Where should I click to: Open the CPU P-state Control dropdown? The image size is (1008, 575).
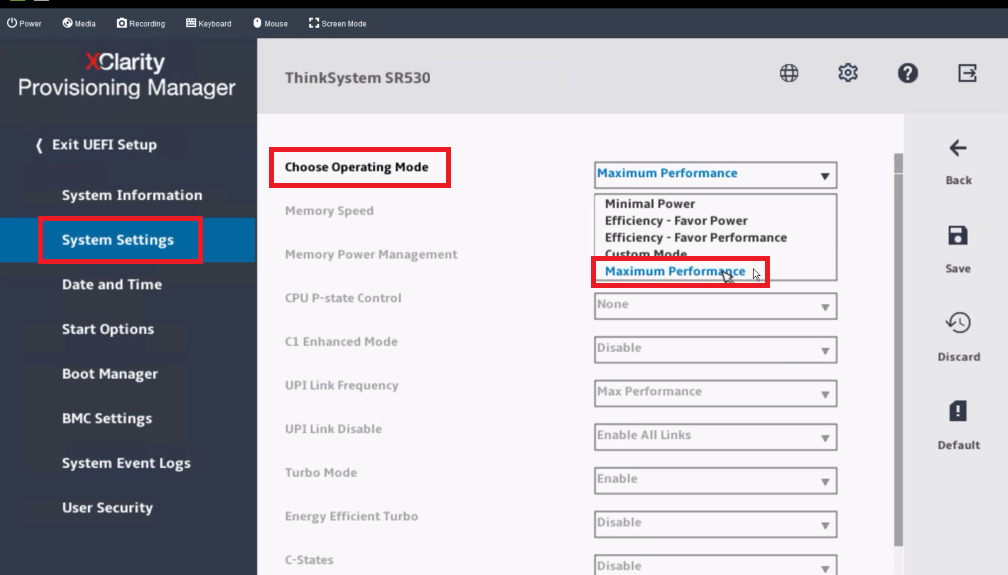716,306
